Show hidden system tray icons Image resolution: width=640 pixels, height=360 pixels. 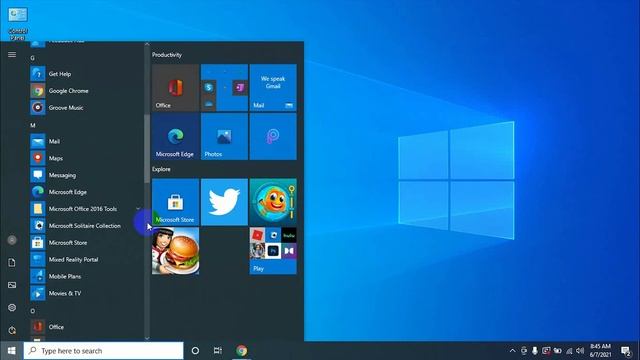click(512, 351)
